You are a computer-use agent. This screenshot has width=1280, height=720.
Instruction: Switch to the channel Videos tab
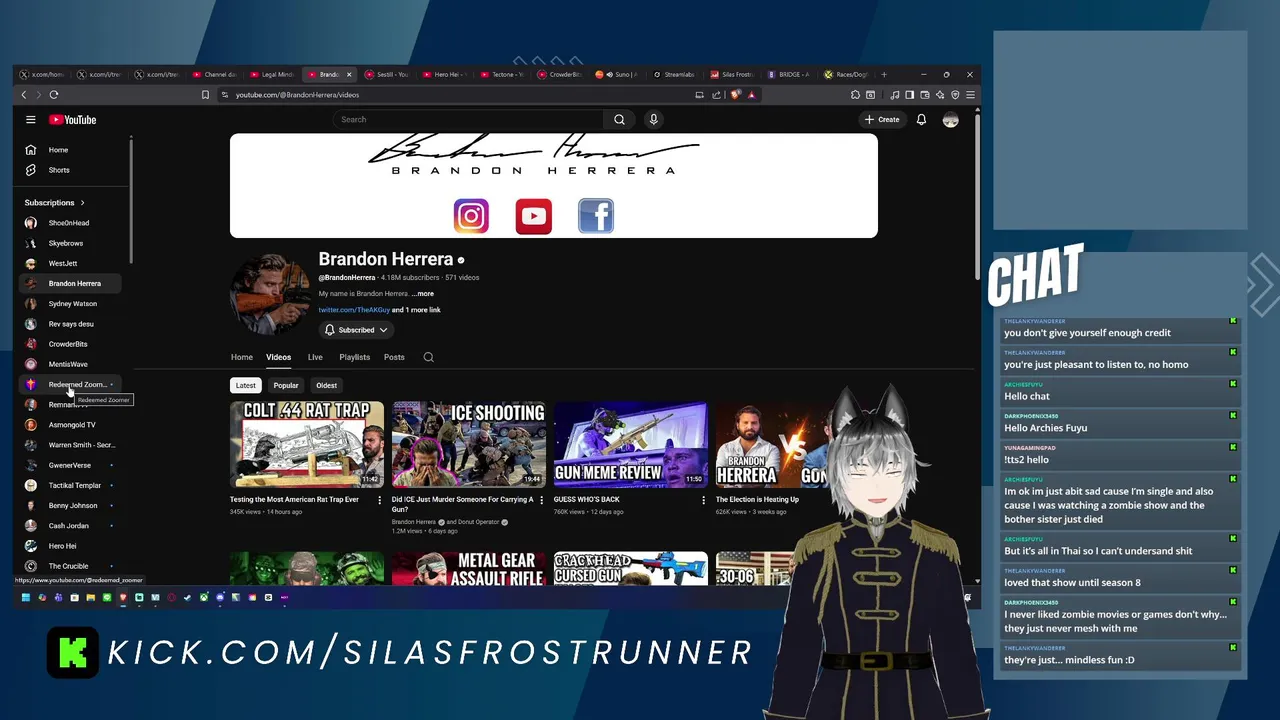pos(278,357)
